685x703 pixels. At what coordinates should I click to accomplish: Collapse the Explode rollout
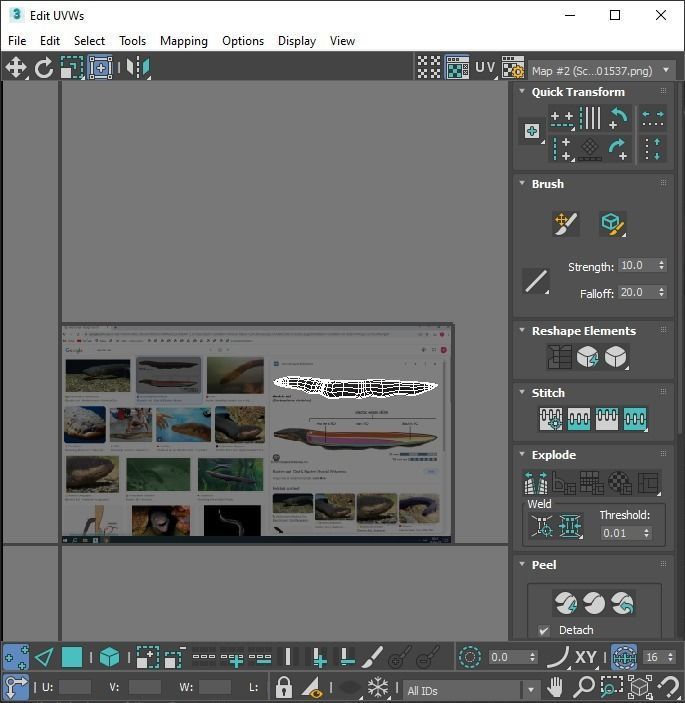(522, 454)
